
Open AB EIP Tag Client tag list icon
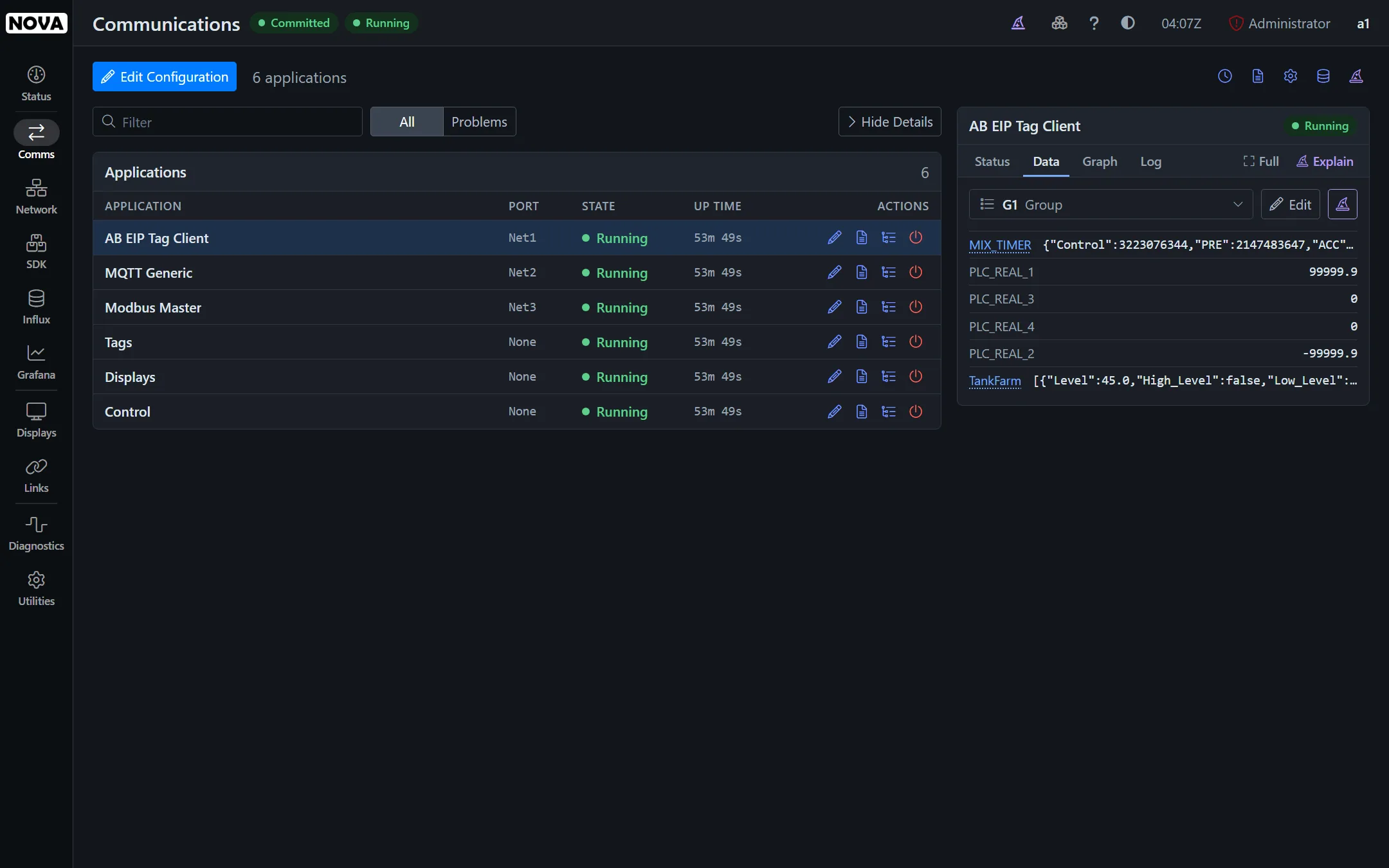point(889,237)
